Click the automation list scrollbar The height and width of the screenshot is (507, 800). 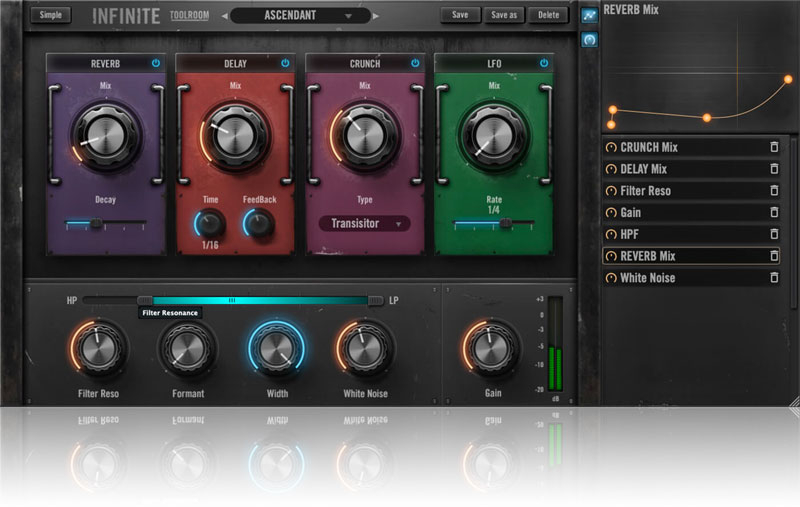[x=793, y=222]
